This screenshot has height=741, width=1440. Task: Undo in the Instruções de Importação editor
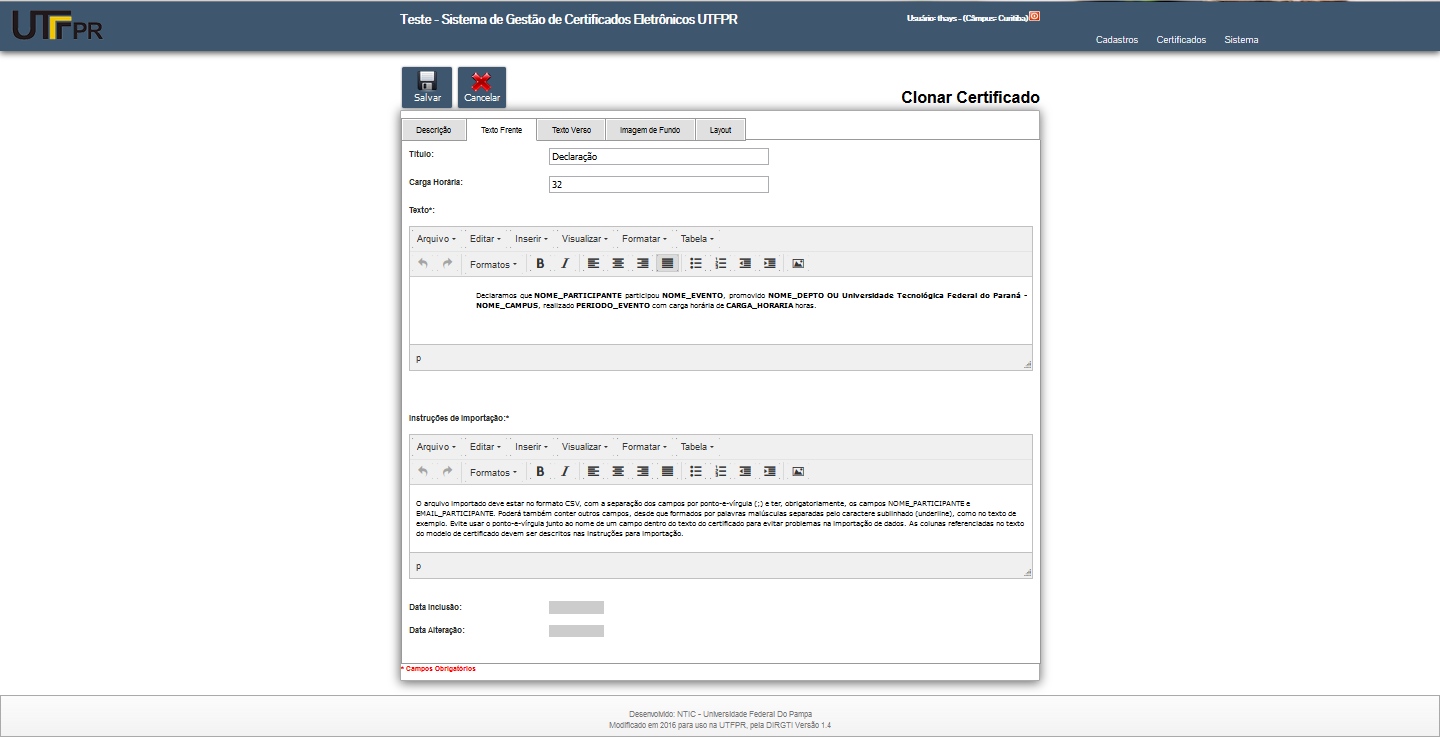tap(423, 471)
